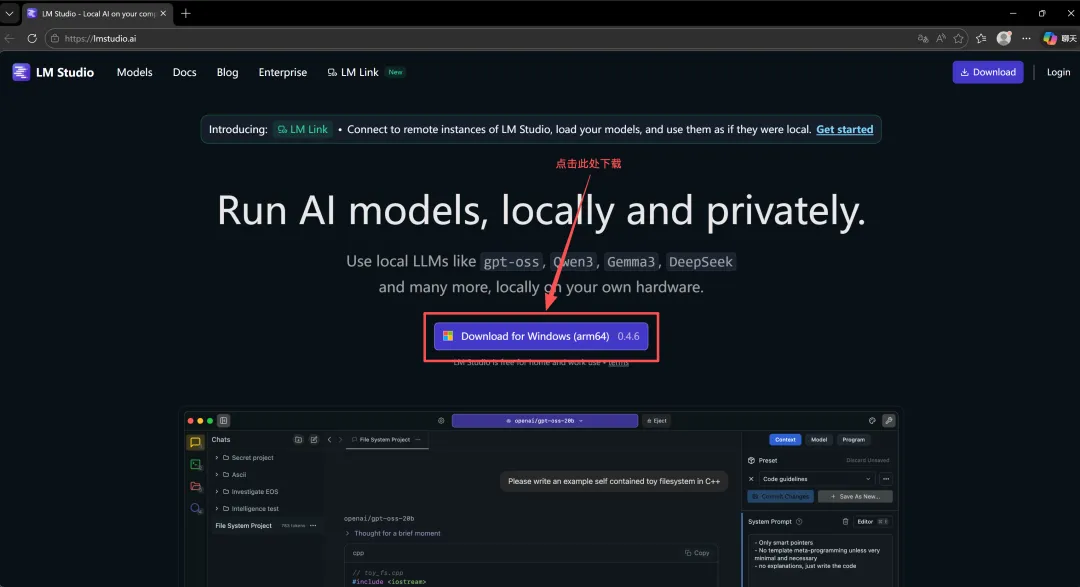
Task: Open LM Link in the navigation bar
Action: coord(353,72)
